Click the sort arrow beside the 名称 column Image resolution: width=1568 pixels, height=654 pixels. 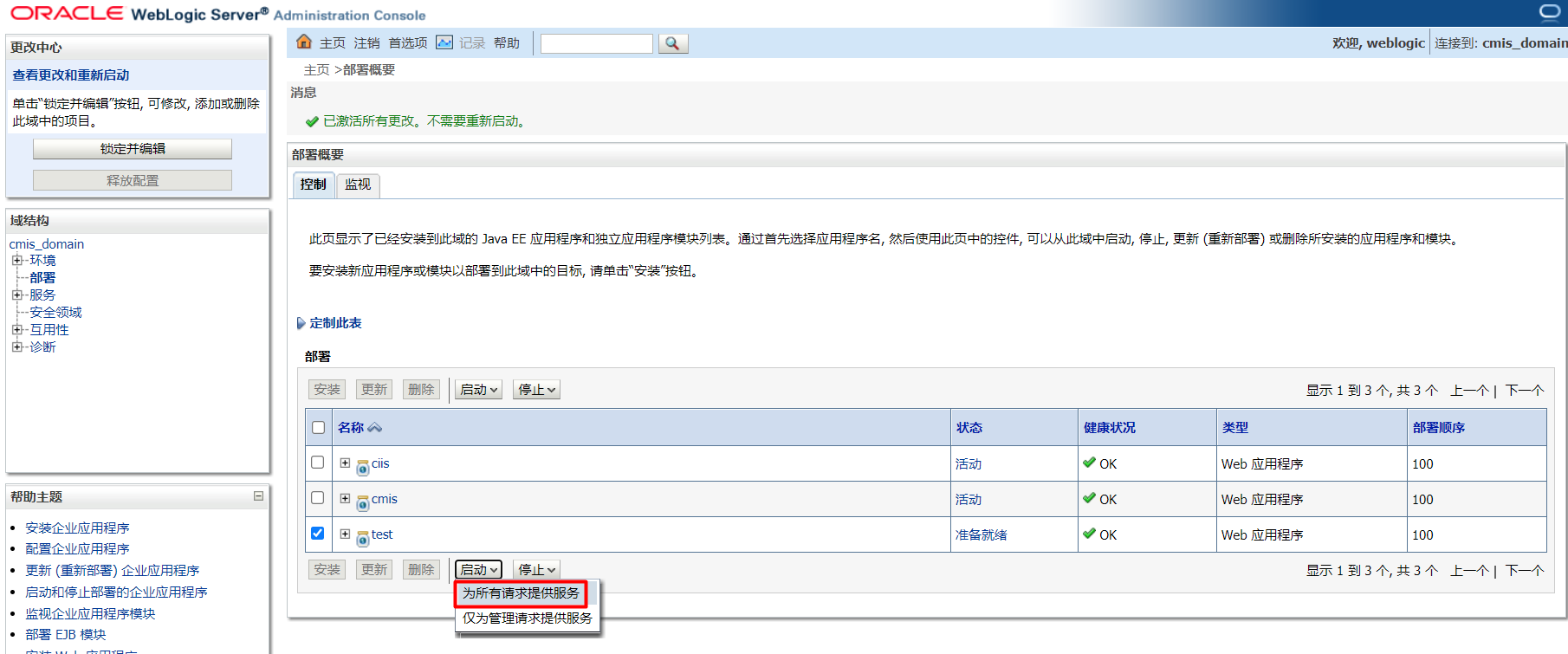[375, 428]
